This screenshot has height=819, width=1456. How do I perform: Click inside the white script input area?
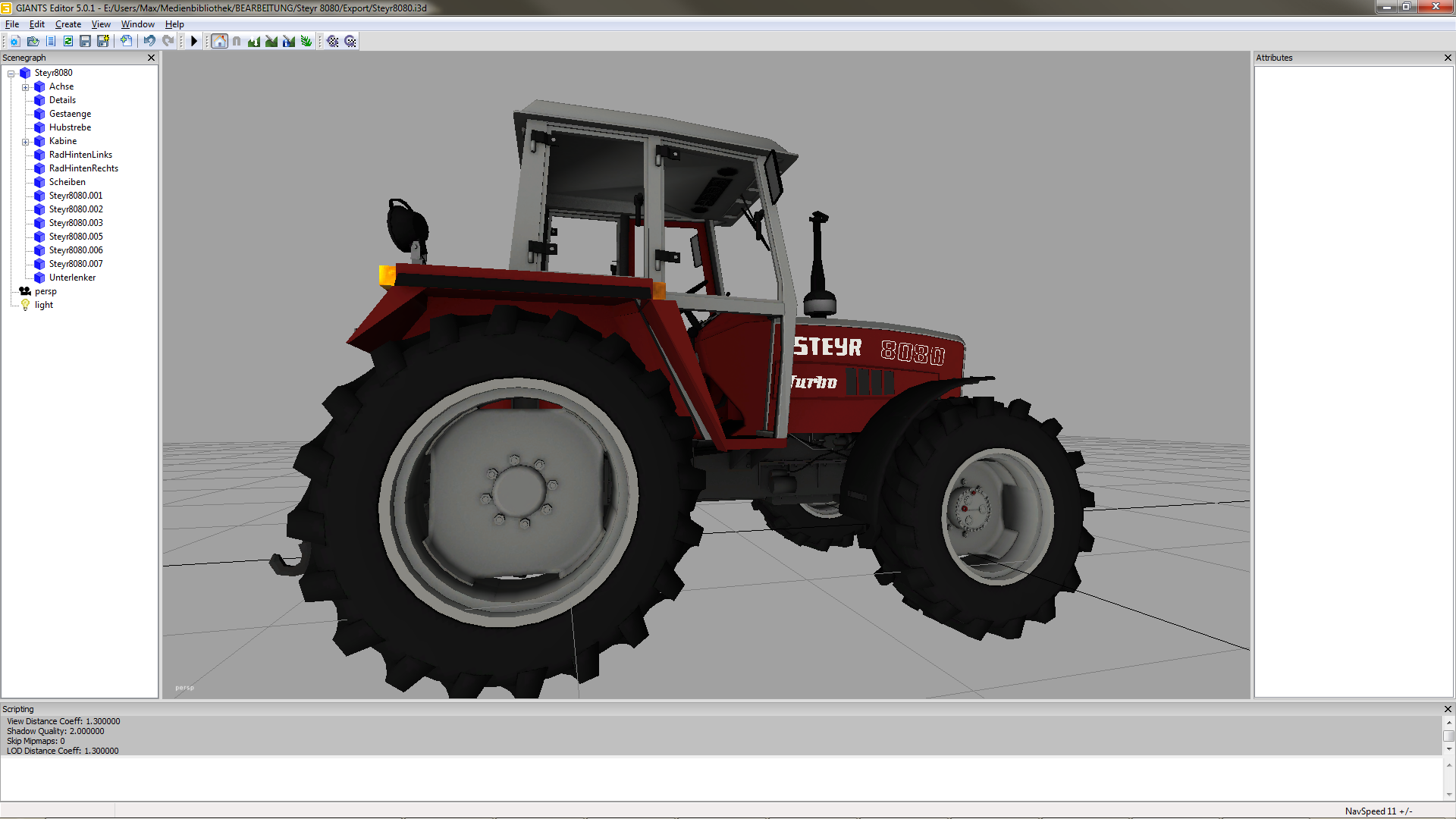point(721,779)
